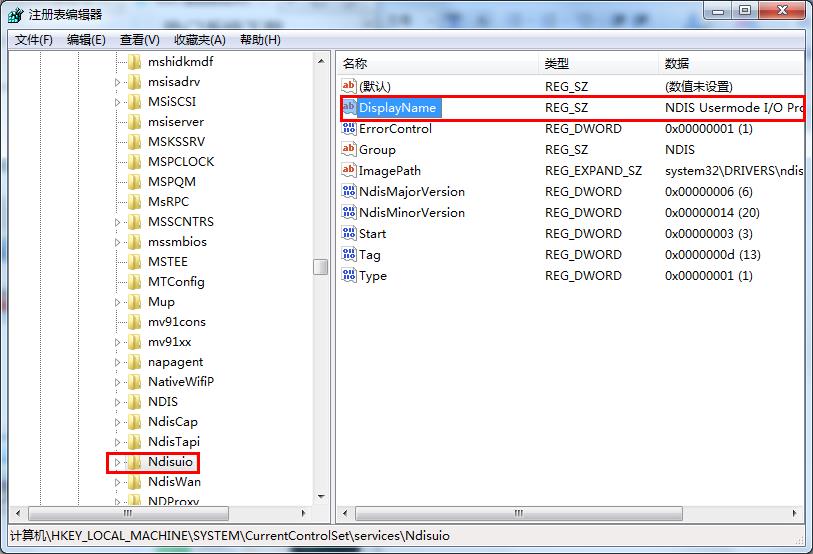Click the tree pane scroll-down arrow
Image resolution: width=813 pixels, height=554 pixels.
(321, 497)
